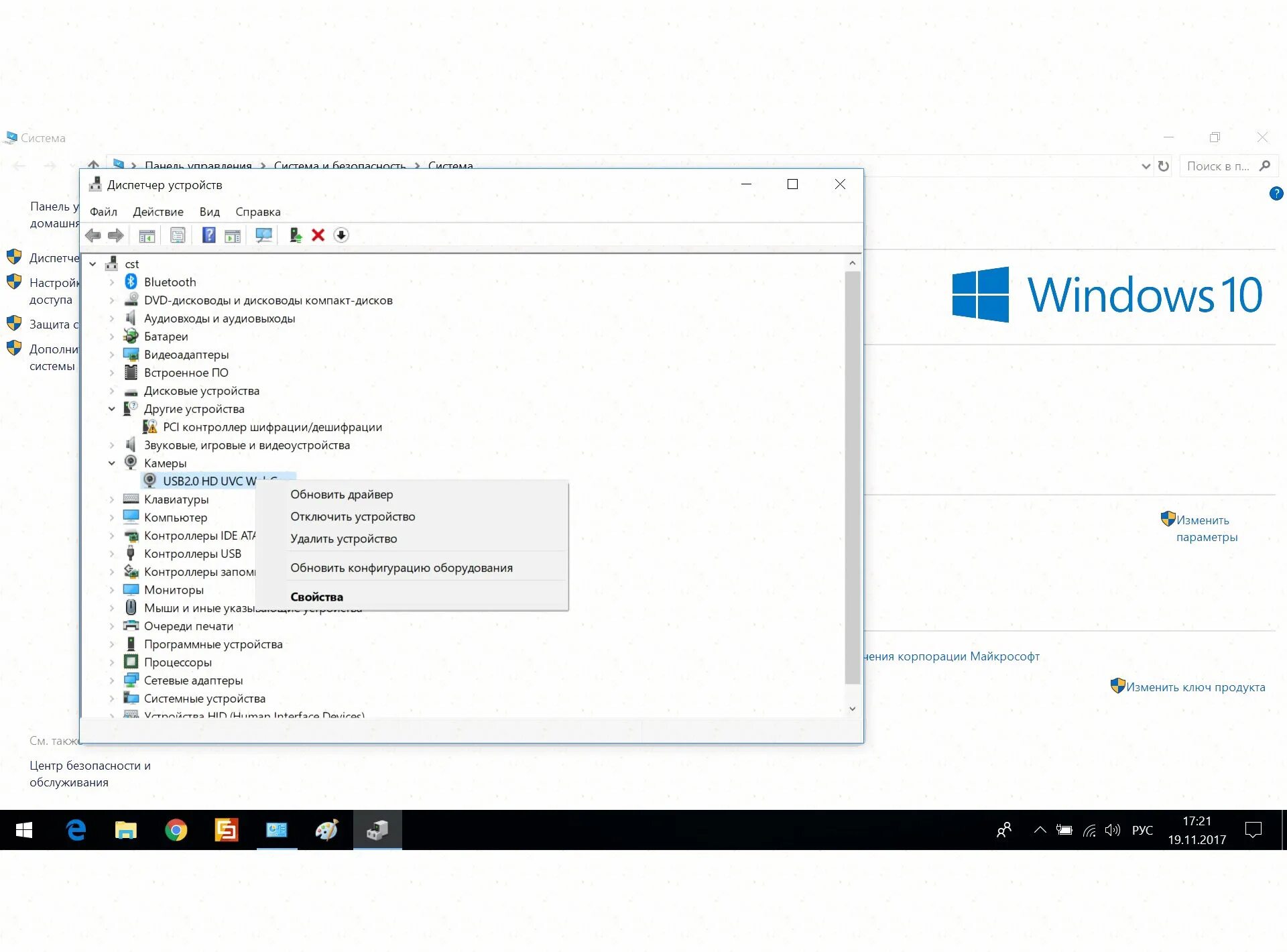Click the update driver toolbar icon

pos(295,235)
